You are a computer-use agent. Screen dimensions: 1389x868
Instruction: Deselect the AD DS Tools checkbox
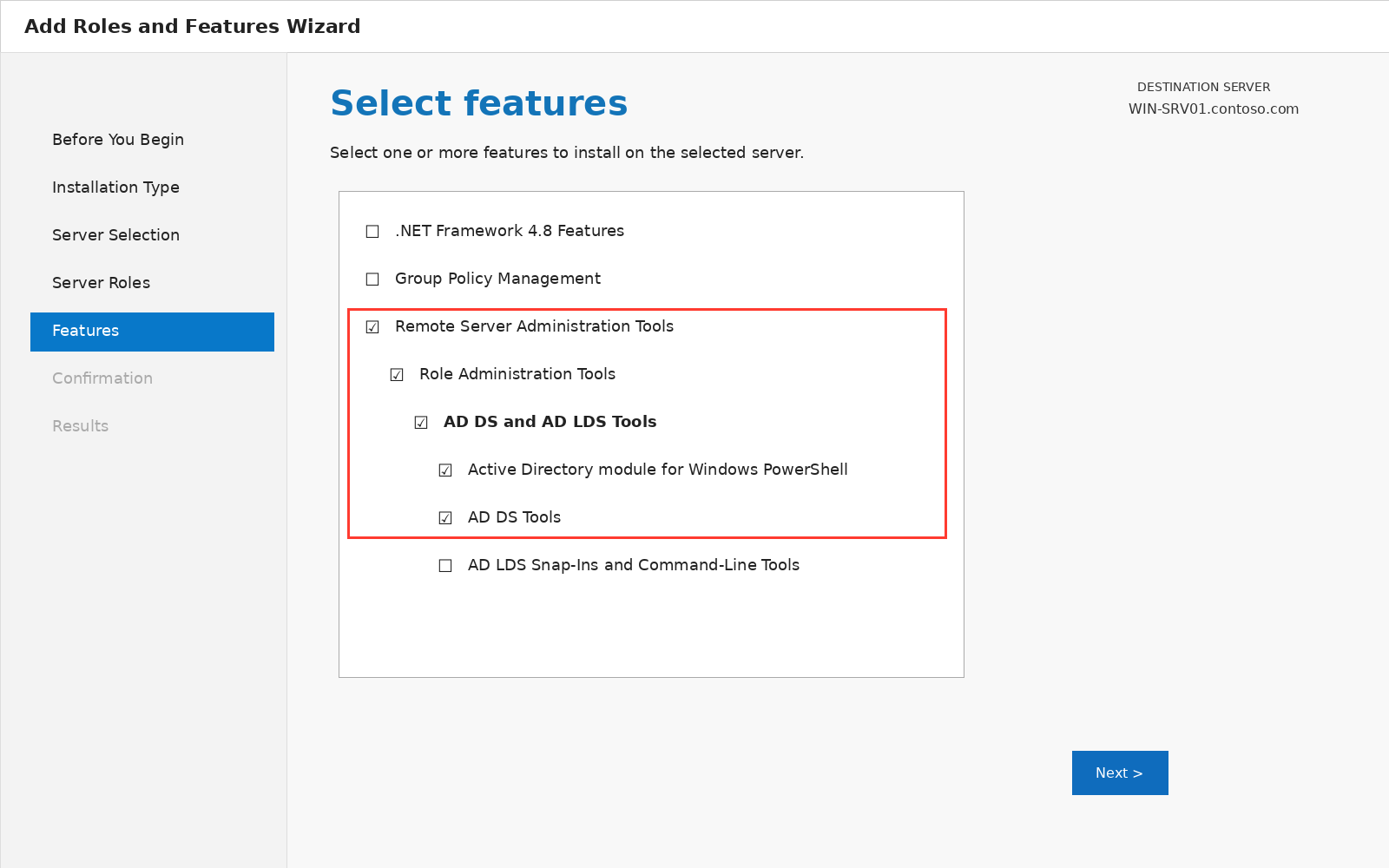click(445, 518)
